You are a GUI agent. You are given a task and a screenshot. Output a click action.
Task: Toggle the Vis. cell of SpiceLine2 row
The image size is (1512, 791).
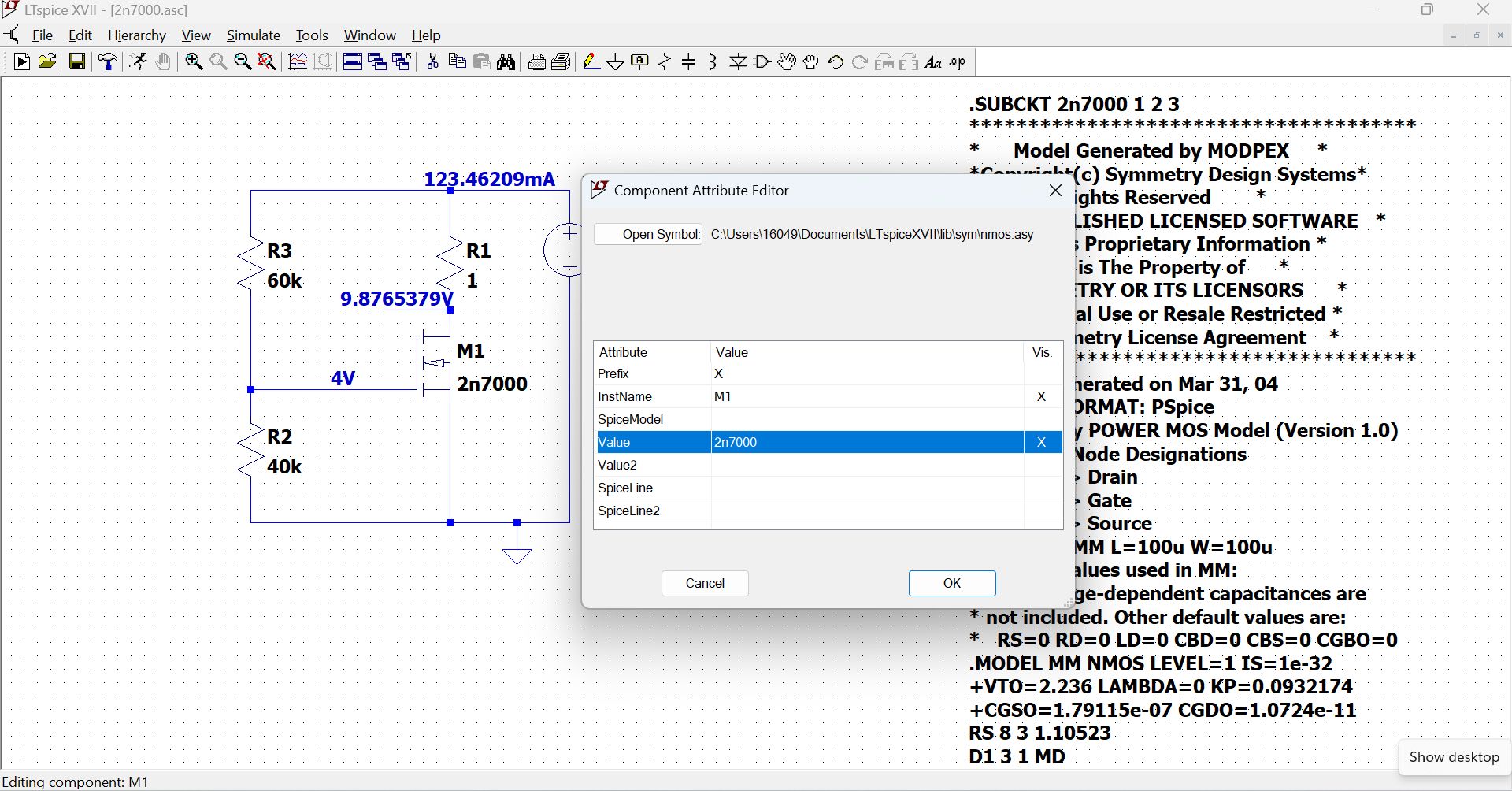pos(1043,511)
